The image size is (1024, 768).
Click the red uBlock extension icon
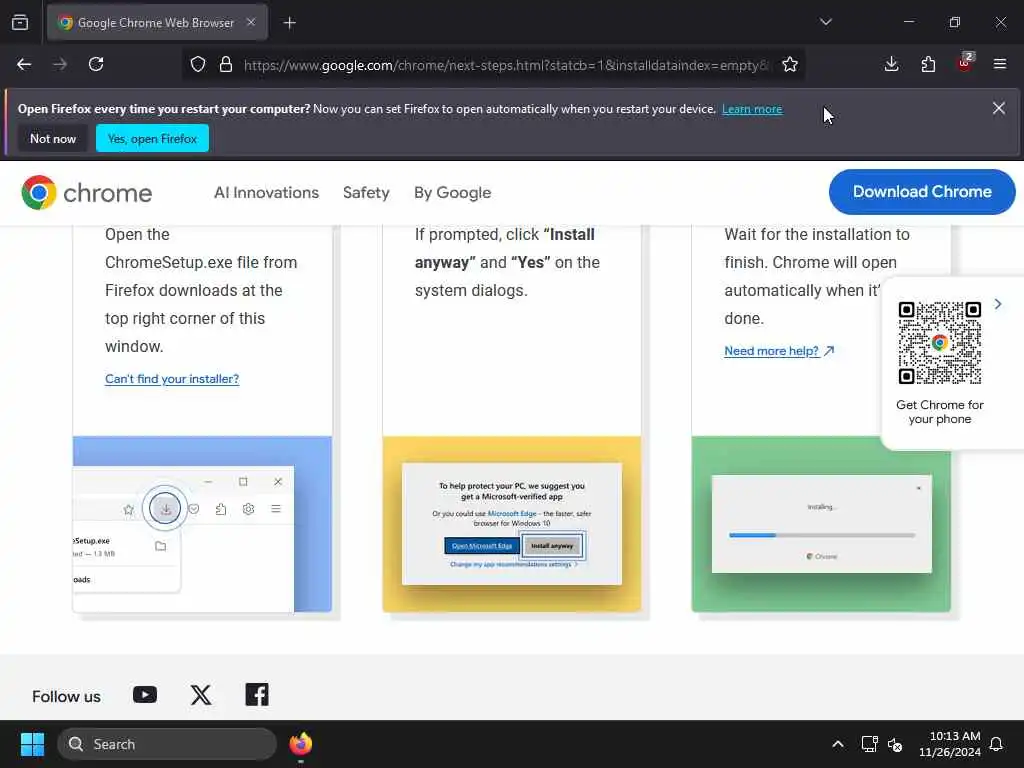tap(965, 63)
